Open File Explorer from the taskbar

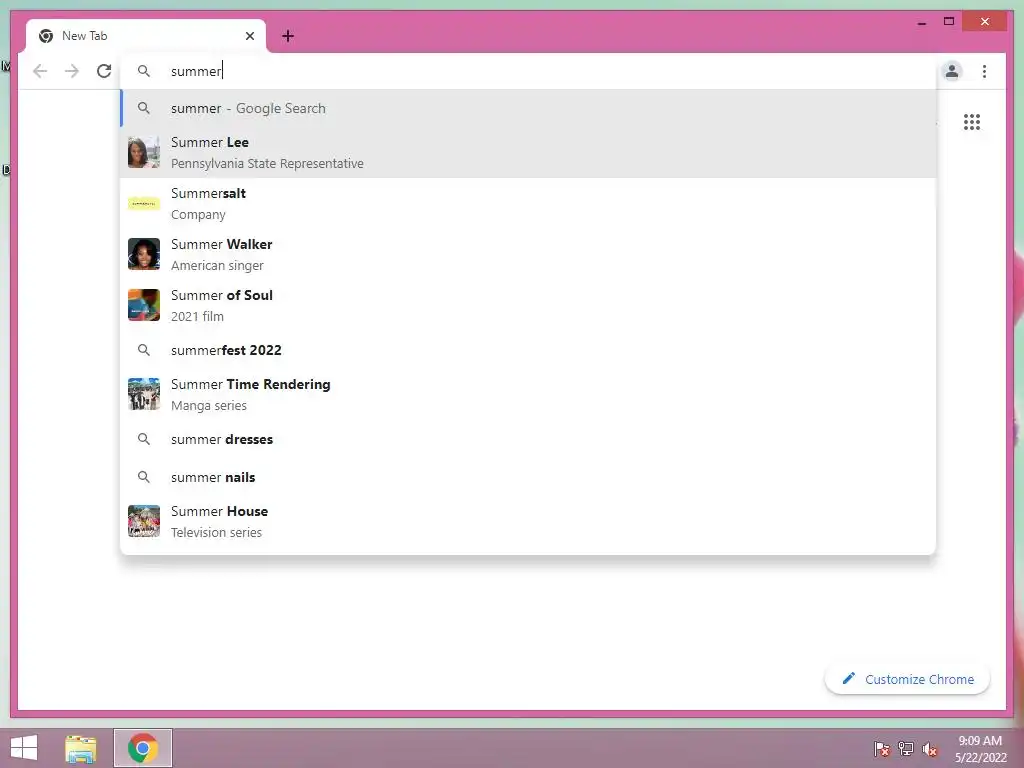[x=81, y=748]
